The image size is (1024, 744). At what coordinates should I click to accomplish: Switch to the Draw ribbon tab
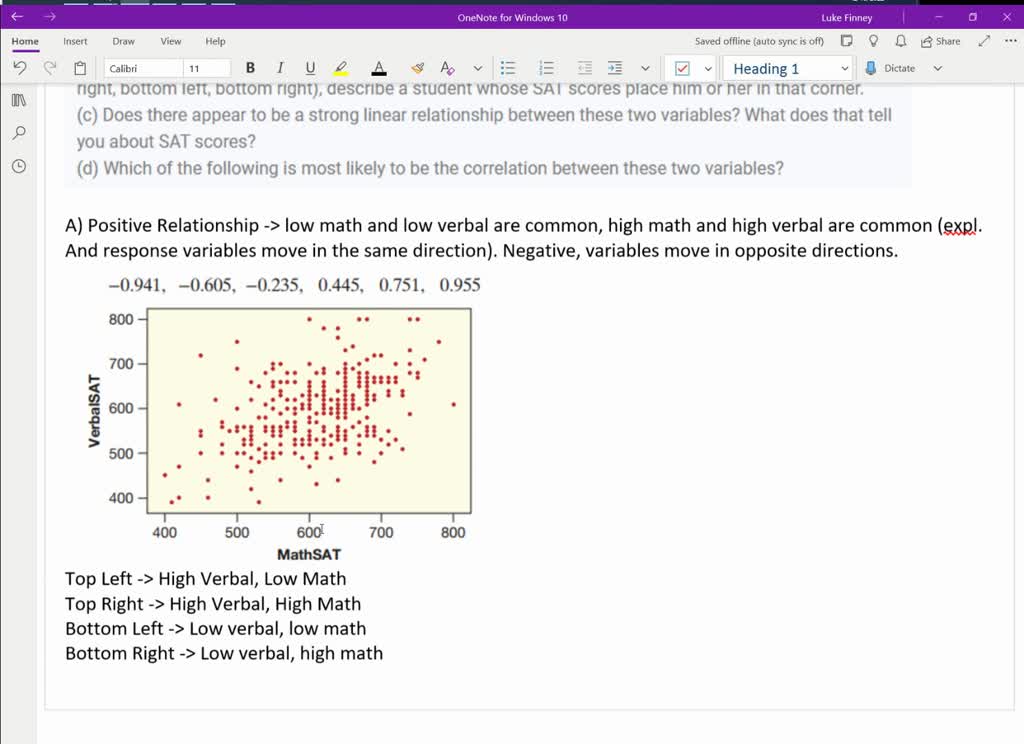(x=123, y=41)
